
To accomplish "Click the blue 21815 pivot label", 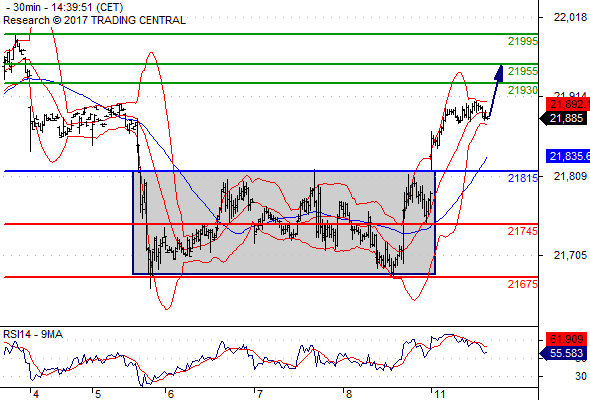I will (523, 178).
